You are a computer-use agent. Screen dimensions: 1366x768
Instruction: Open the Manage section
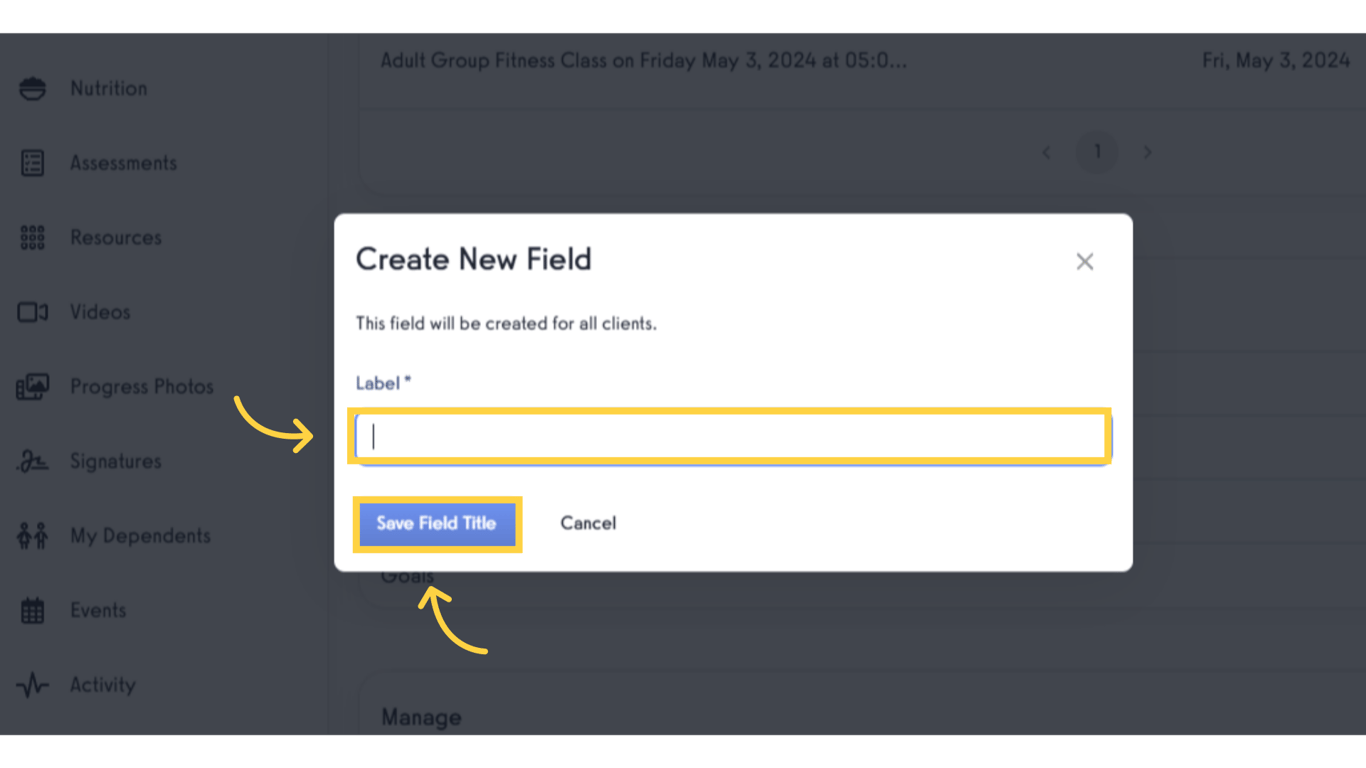[x=421, y=717]
